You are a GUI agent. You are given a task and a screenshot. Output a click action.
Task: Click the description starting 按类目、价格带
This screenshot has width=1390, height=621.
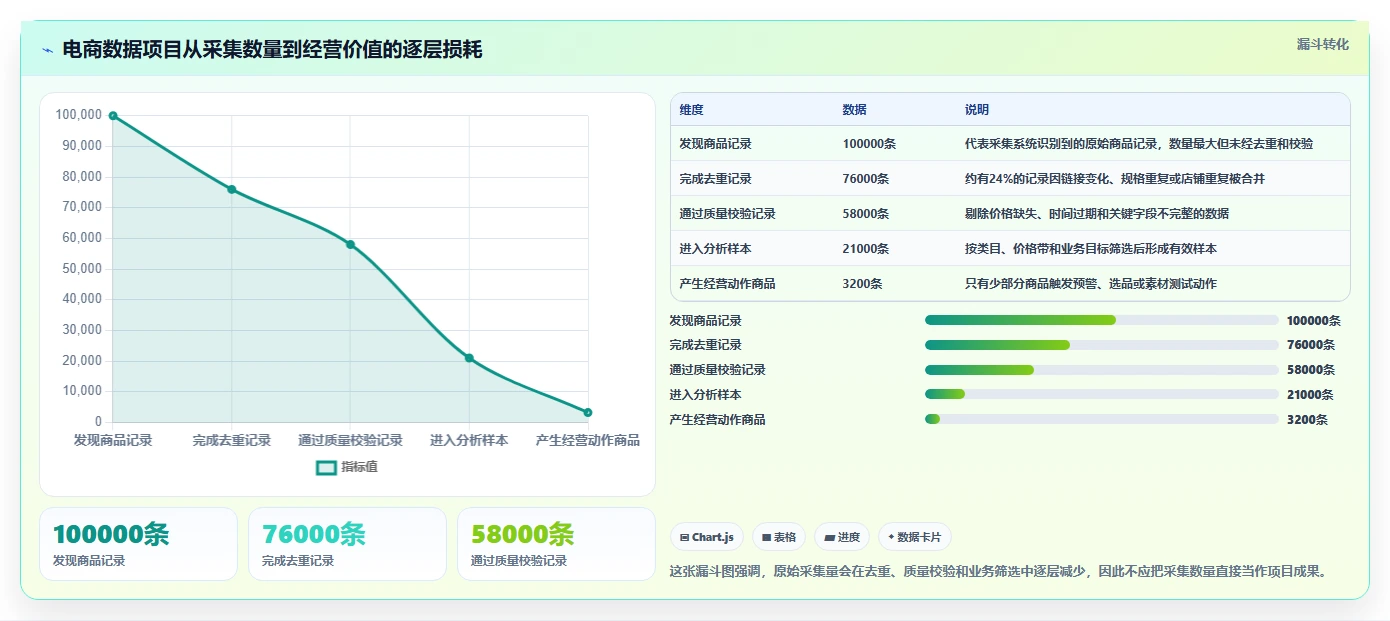[x=1091, y=249]
